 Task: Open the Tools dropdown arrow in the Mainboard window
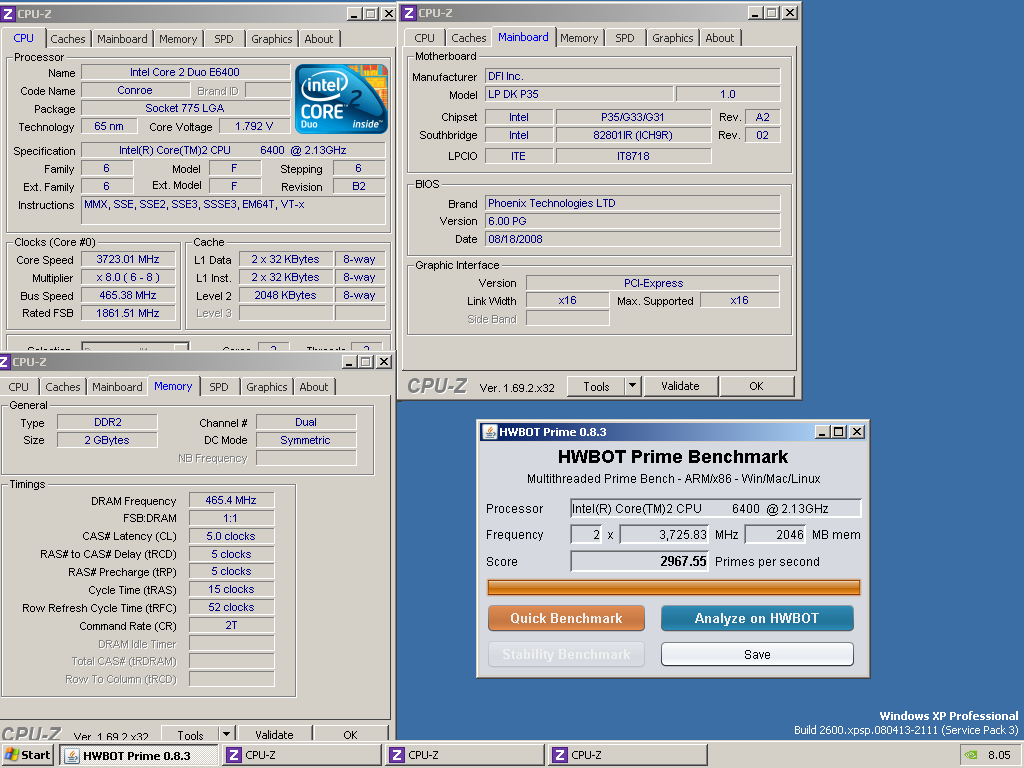pos(632,386)
